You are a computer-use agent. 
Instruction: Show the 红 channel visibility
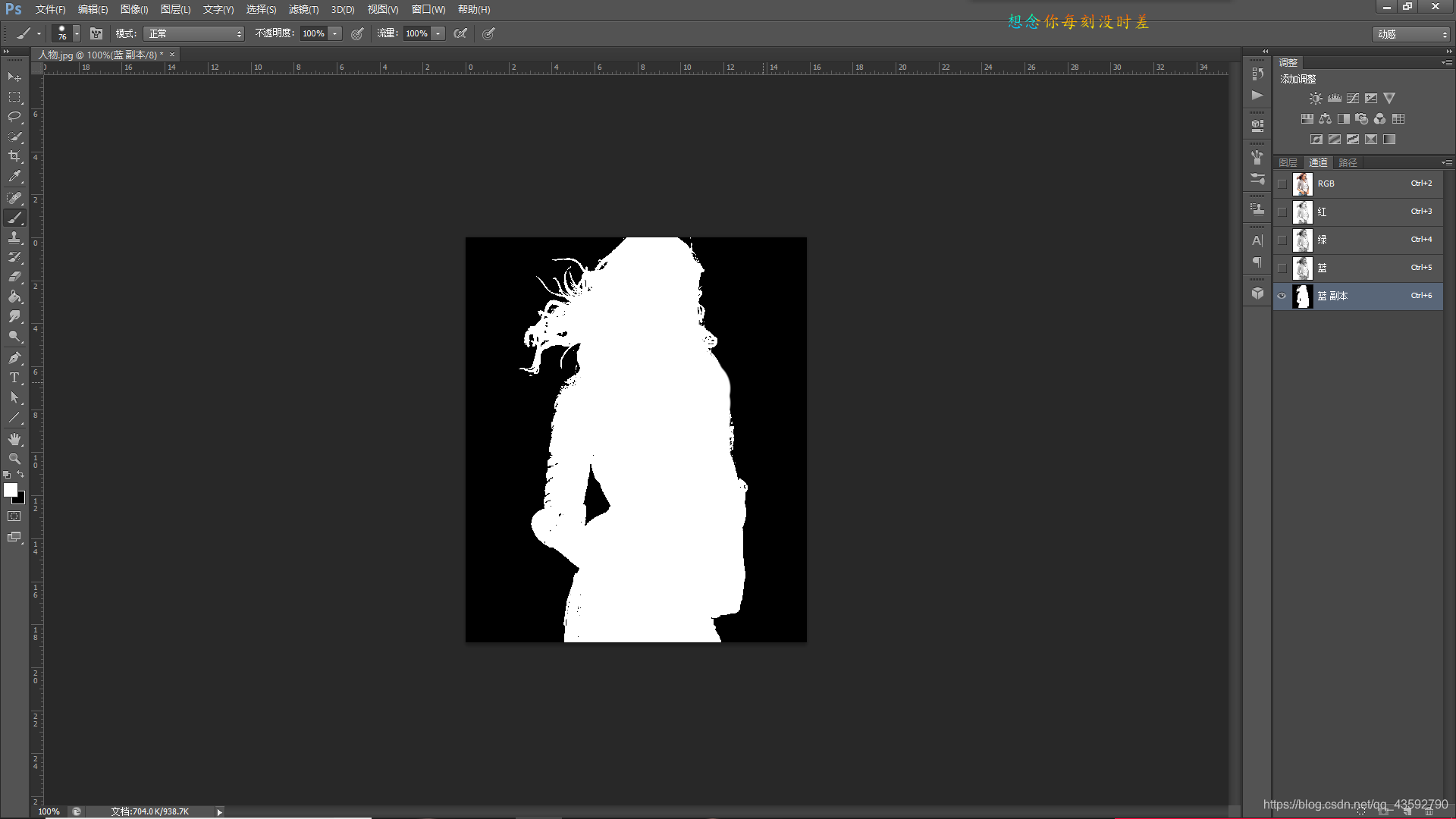1282,212
